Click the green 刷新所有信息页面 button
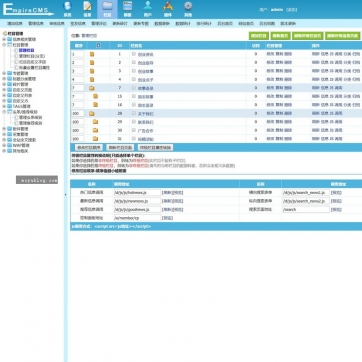 [343, 36]
